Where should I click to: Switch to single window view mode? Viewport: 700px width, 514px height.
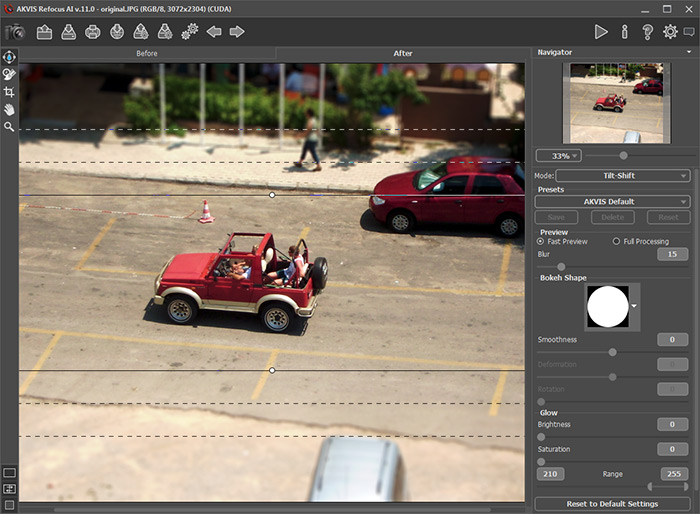[9, 472]
